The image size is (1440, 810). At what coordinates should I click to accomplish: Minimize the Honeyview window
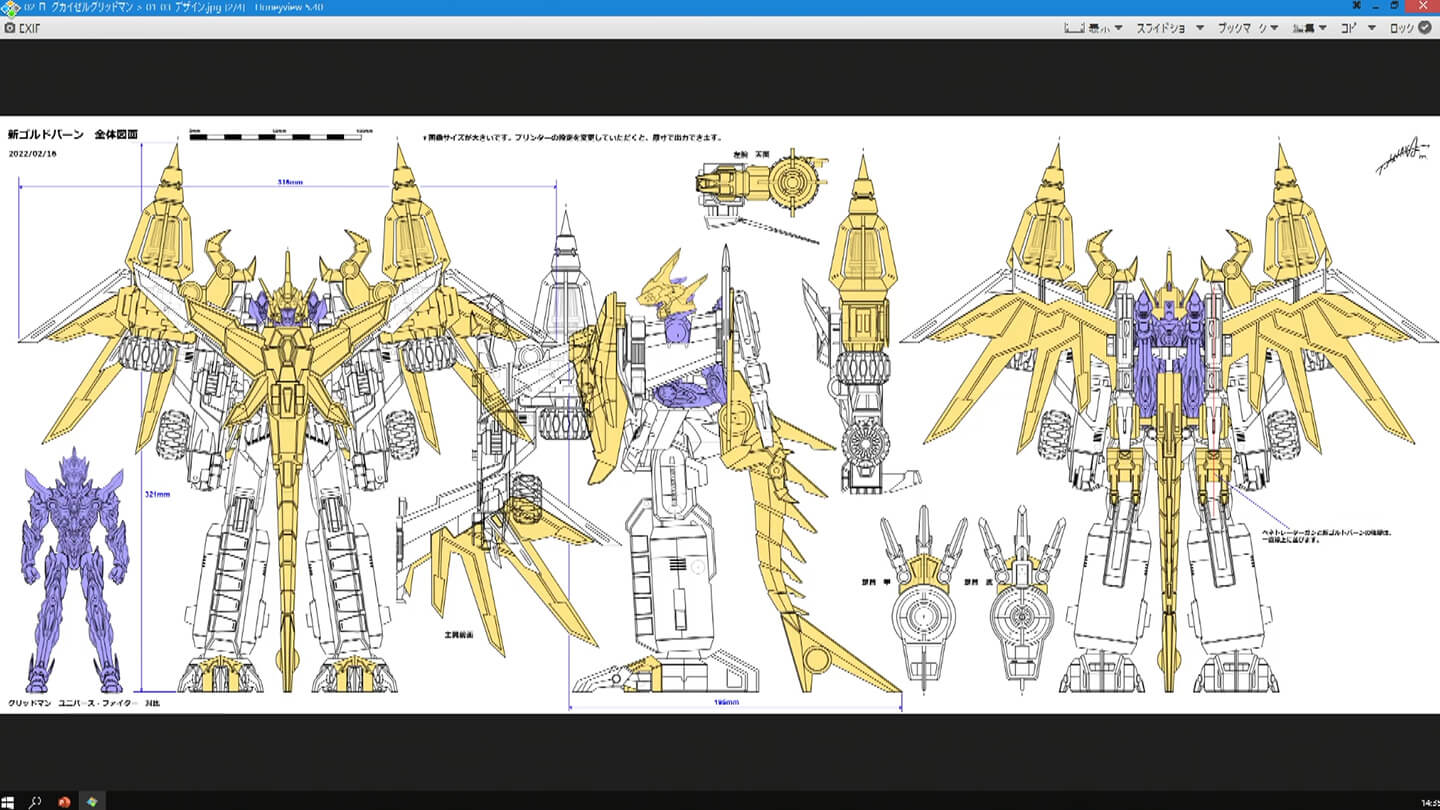pyautogui.click(x=1376, y=6)
